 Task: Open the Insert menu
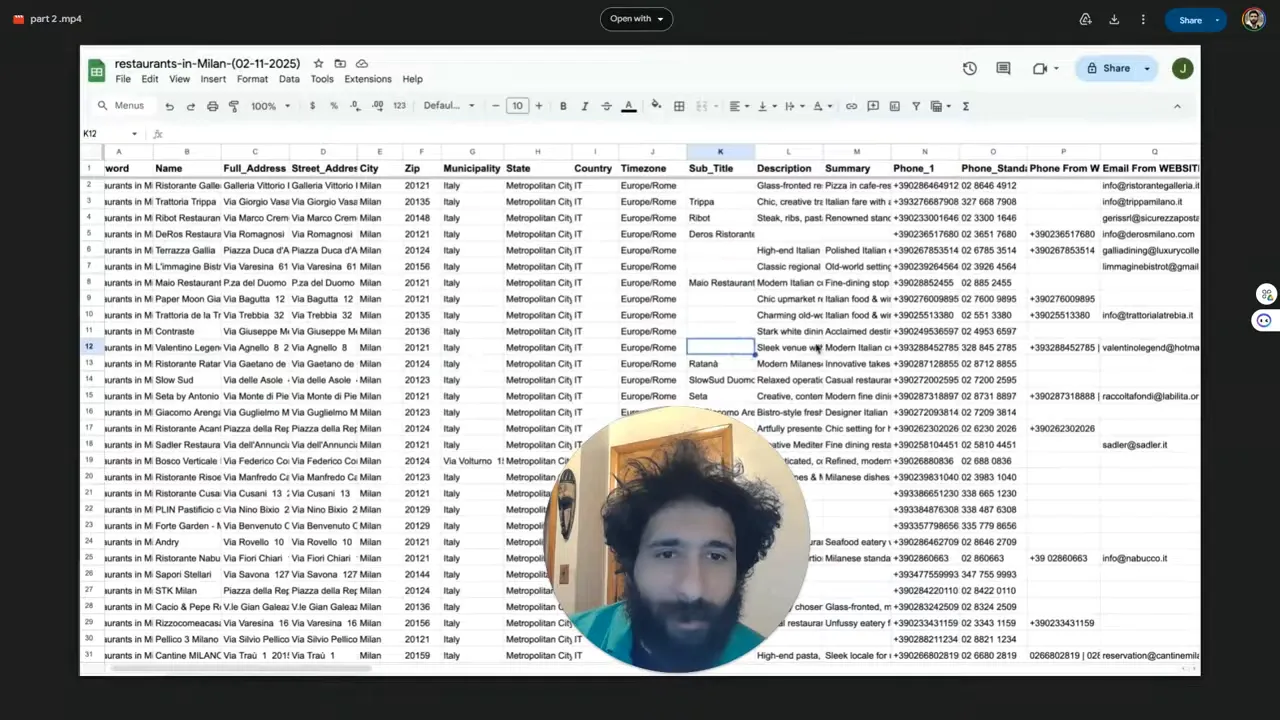(x=213, y=79)
